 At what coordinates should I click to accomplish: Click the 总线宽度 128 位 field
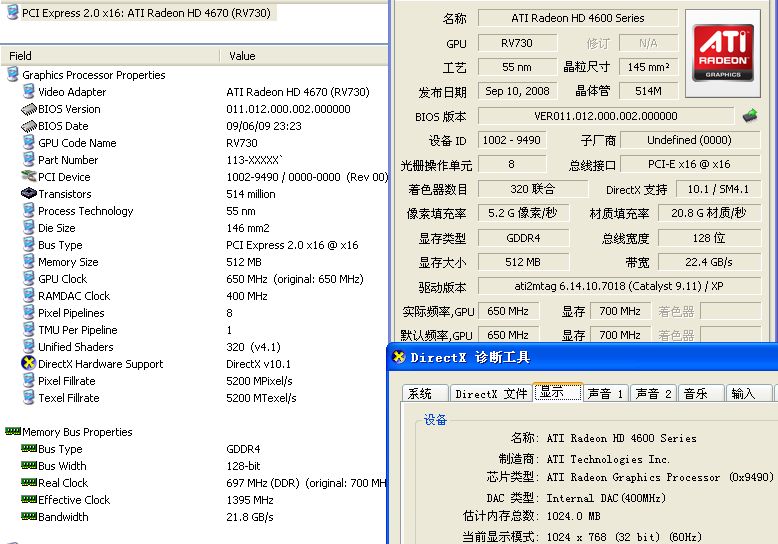[709, 238]
